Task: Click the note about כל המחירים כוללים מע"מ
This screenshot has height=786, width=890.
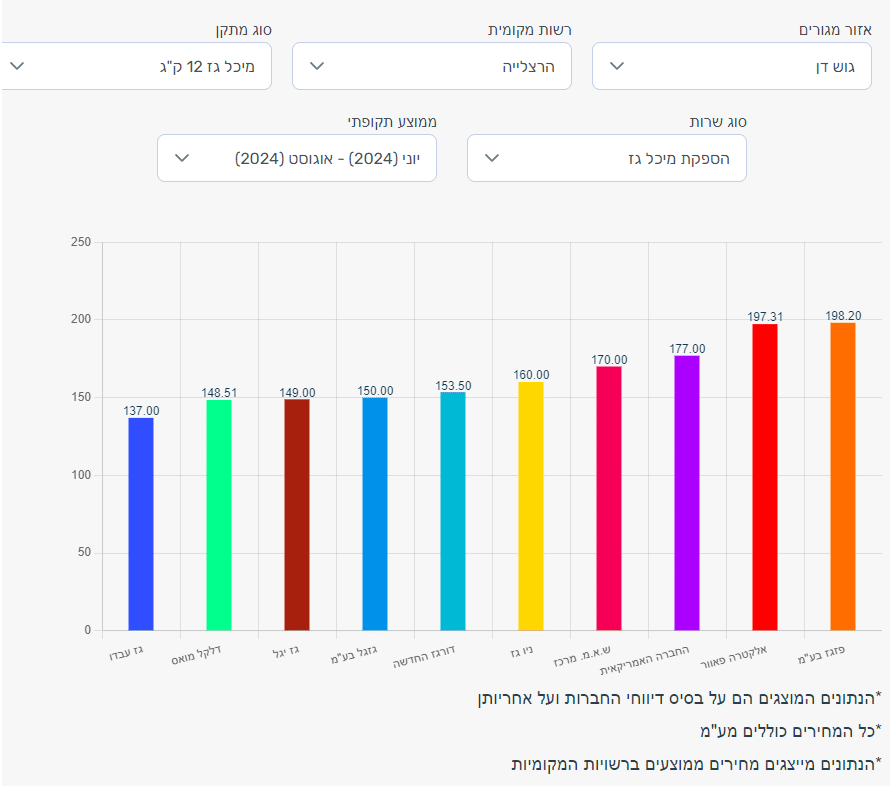Action: click(x=791, y=731)
